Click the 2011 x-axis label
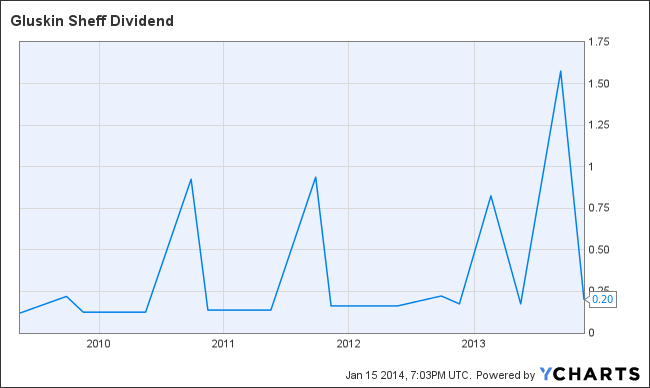The height and width of the screenshot is (388, 650). (x=223, y=344)
